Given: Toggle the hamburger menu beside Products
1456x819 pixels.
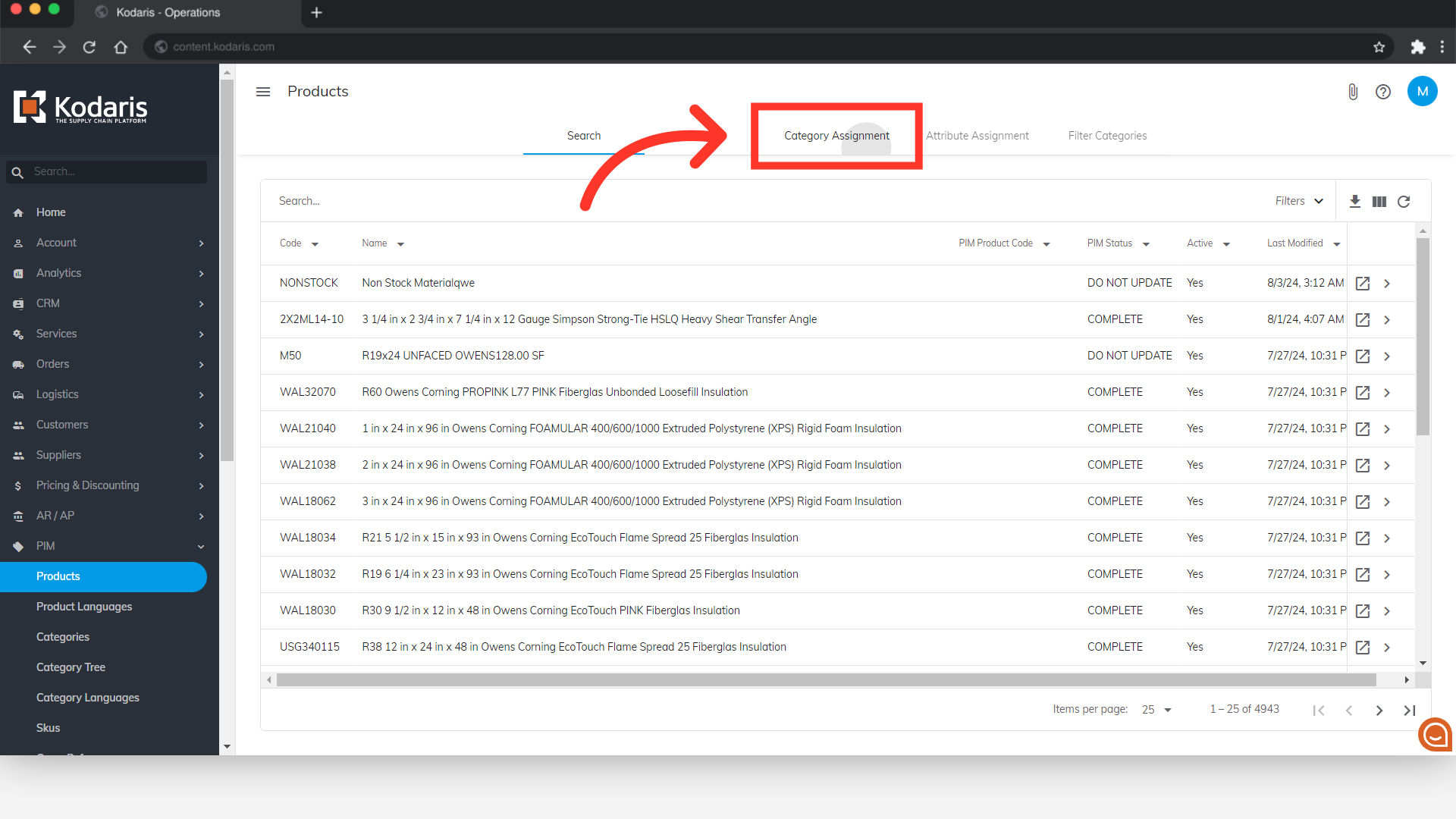Looking at the screenshot, I should pyautogui.click(x=263, y=92).
